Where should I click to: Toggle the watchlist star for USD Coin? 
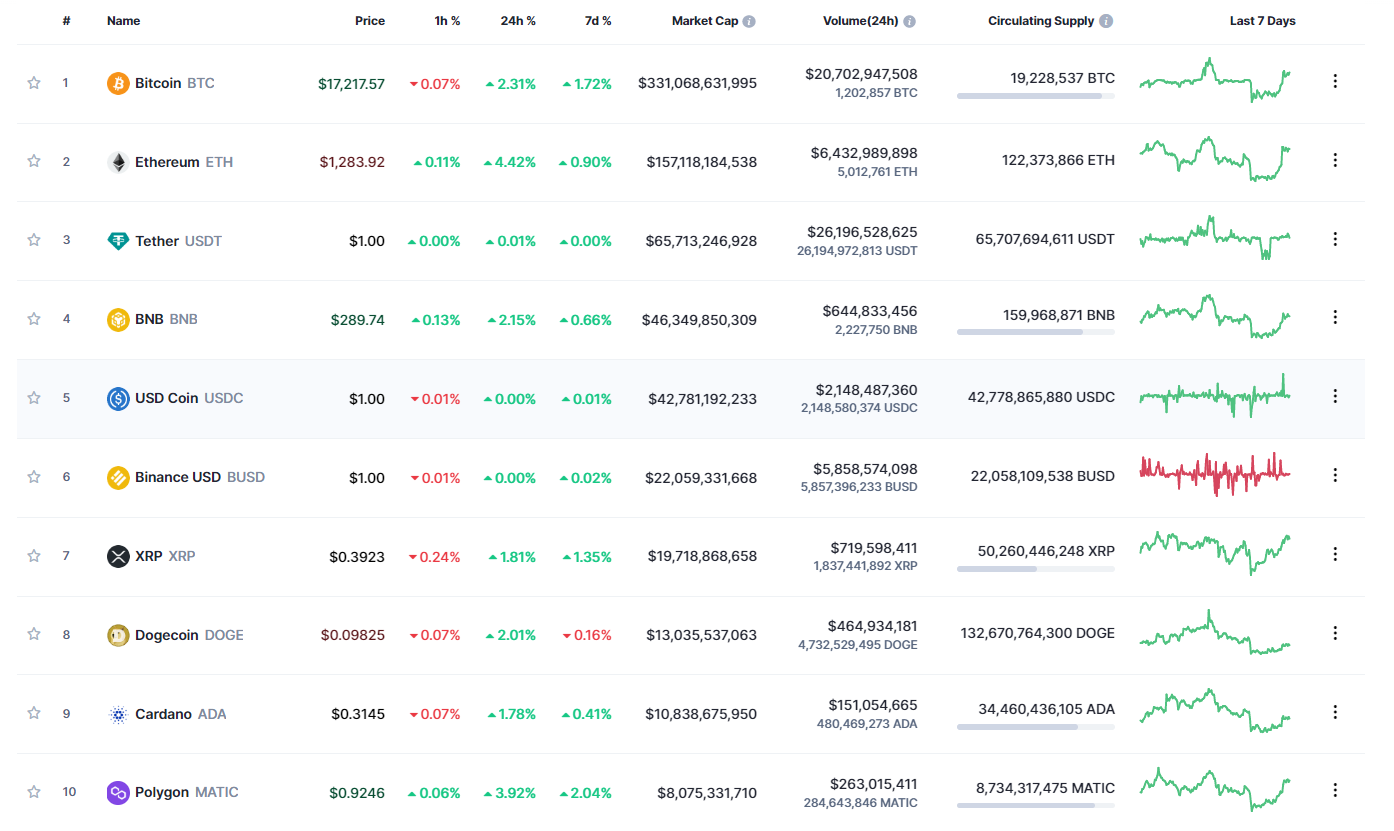(x=34, y=398)
